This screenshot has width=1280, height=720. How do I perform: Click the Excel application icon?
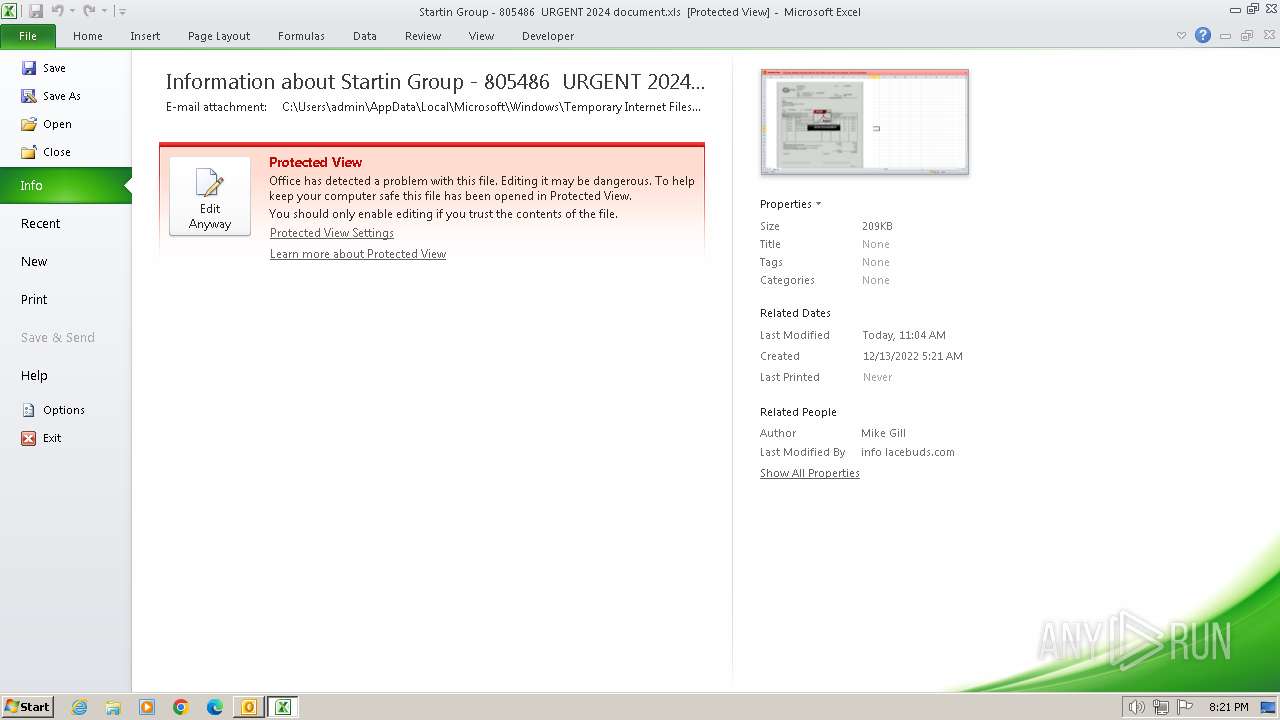[x=9, y=11]
